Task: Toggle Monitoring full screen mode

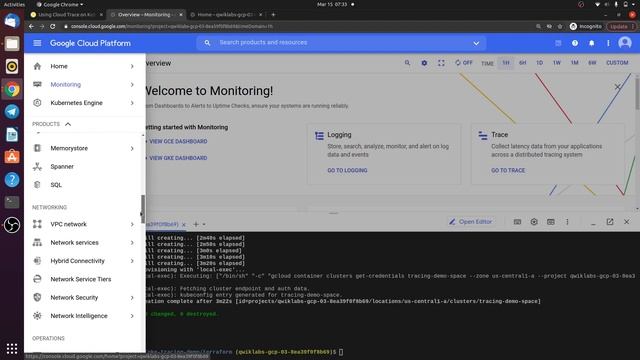Action: (x=441, y=63)
